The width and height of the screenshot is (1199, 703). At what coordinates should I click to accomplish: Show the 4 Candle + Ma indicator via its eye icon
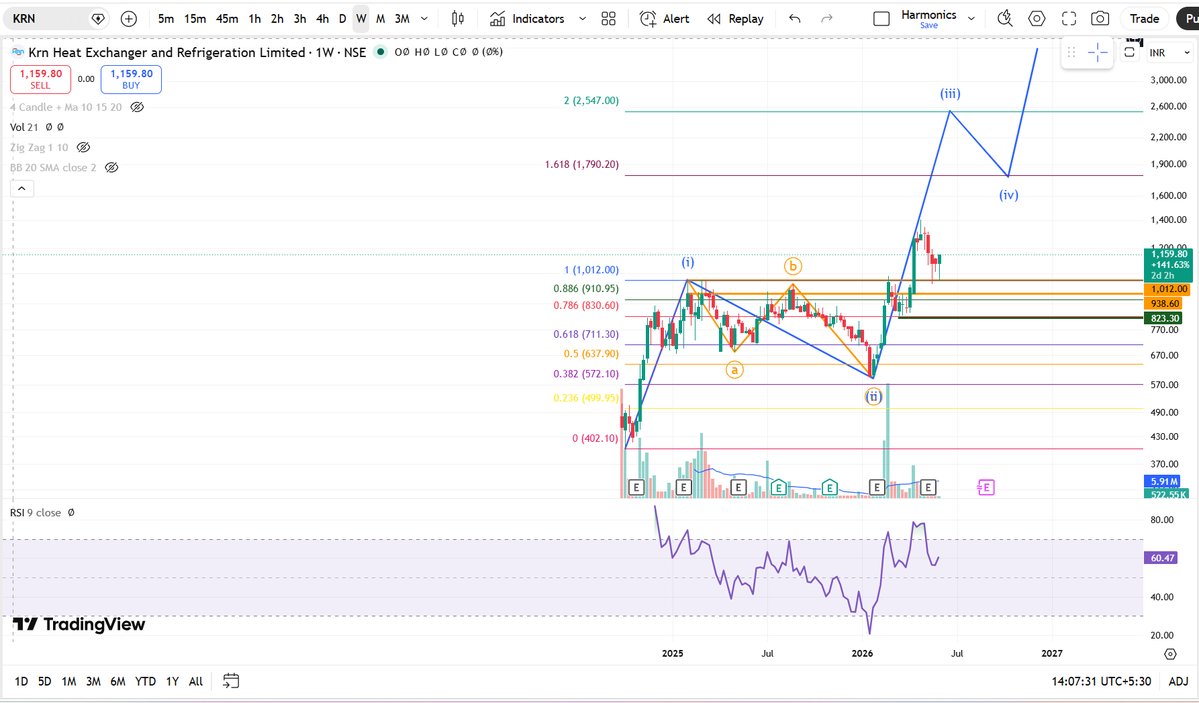(137, 107)
